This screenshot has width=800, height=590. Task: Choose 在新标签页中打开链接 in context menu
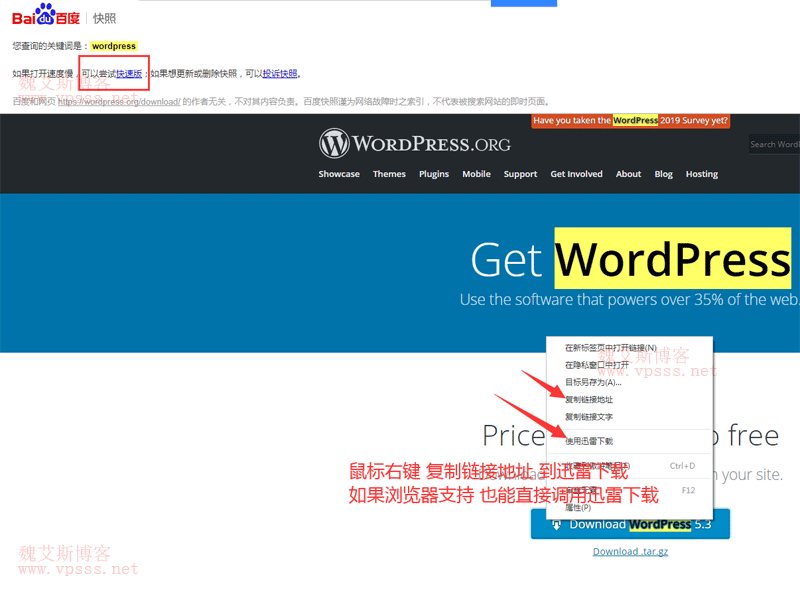click(x=610, y=348)
